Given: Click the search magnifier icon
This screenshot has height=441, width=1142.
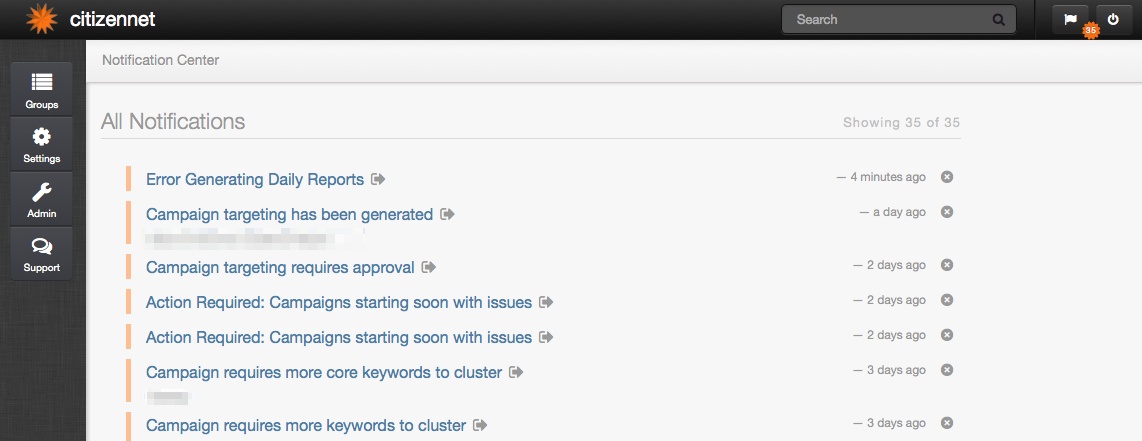Looking at the screenshot, I should [x=999, y=20].
